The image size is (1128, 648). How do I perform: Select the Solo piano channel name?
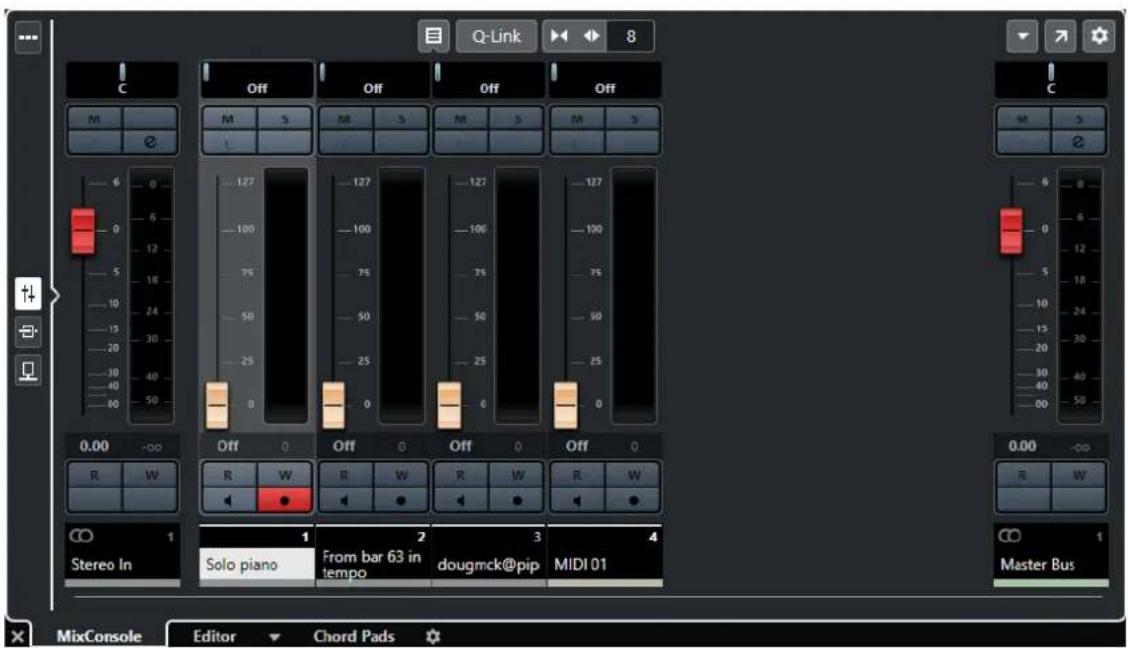(256, 564)
